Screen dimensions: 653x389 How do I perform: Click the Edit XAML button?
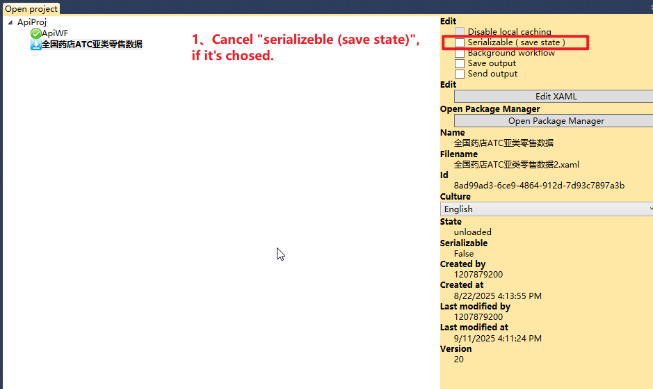(x=554, y=96)
